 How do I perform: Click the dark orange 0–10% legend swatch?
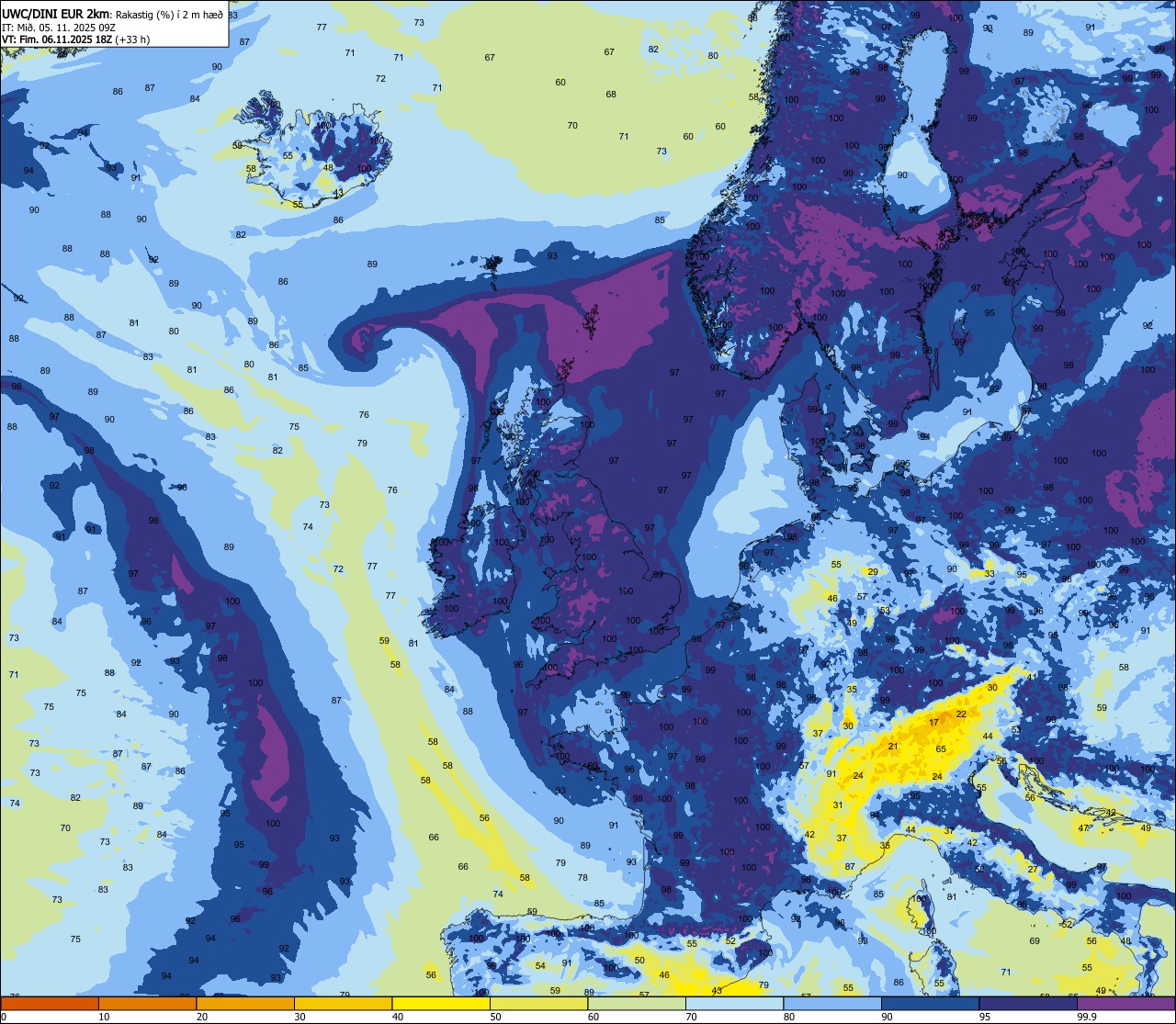pos(50,1003)
